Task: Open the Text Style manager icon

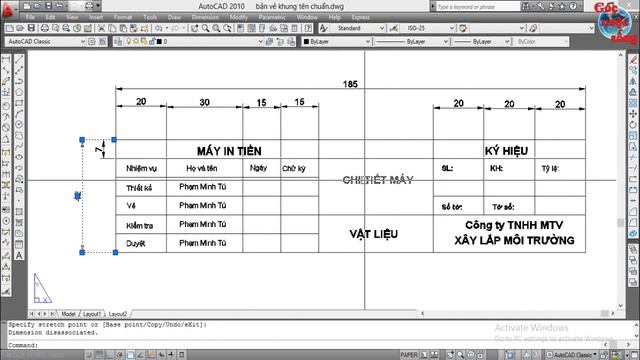Action: coord(323,28)
